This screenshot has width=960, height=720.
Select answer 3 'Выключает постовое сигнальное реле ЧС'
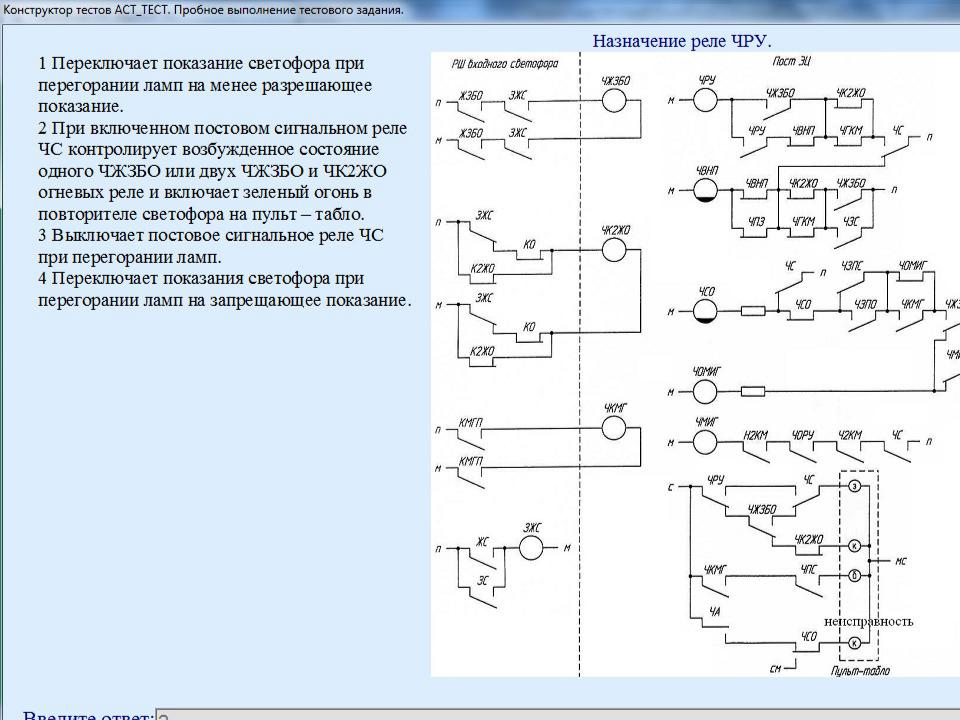(211, 246)
